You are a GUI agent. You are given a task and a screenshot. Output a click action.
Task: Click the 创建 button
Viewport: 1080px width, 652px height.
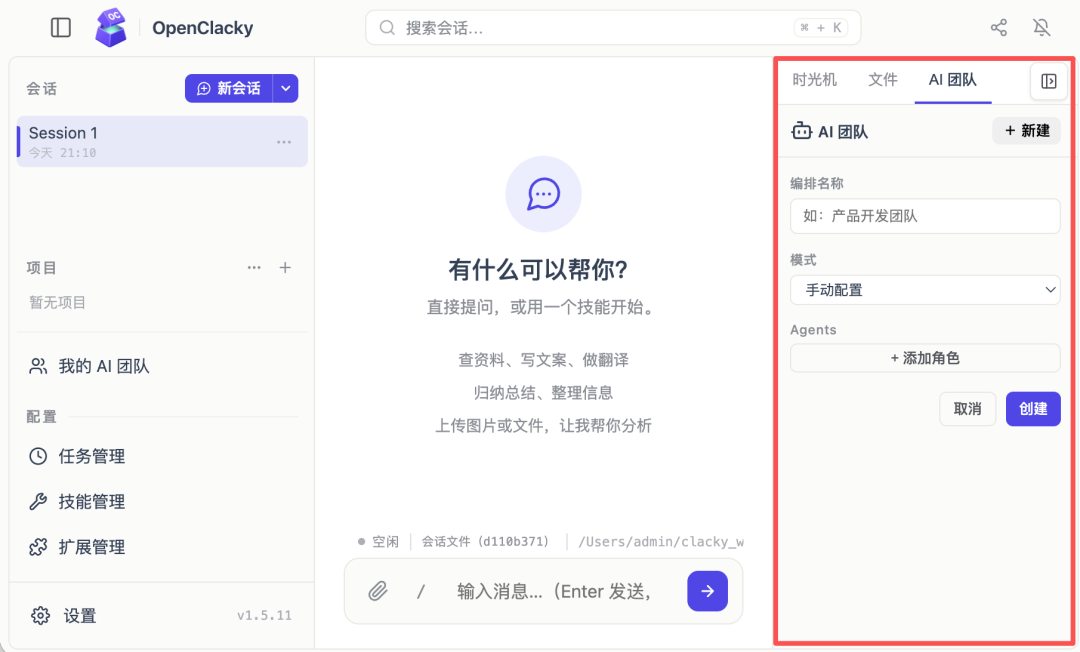[1033, 409]
